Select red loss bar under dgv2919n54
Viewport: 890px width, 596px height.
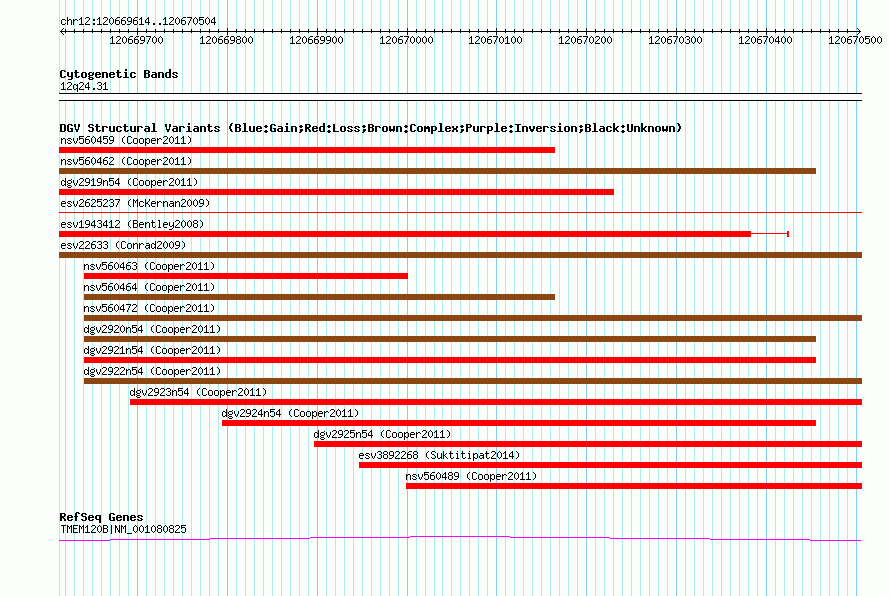(337, 192)
